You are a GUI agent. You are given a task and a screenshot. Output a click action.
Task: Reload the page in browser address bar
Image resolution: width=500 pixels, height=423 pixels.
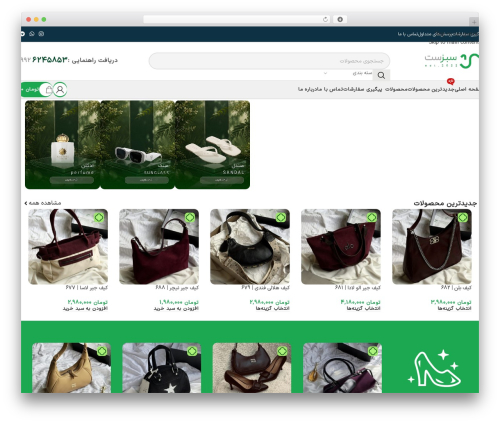(x=325, y=19)
